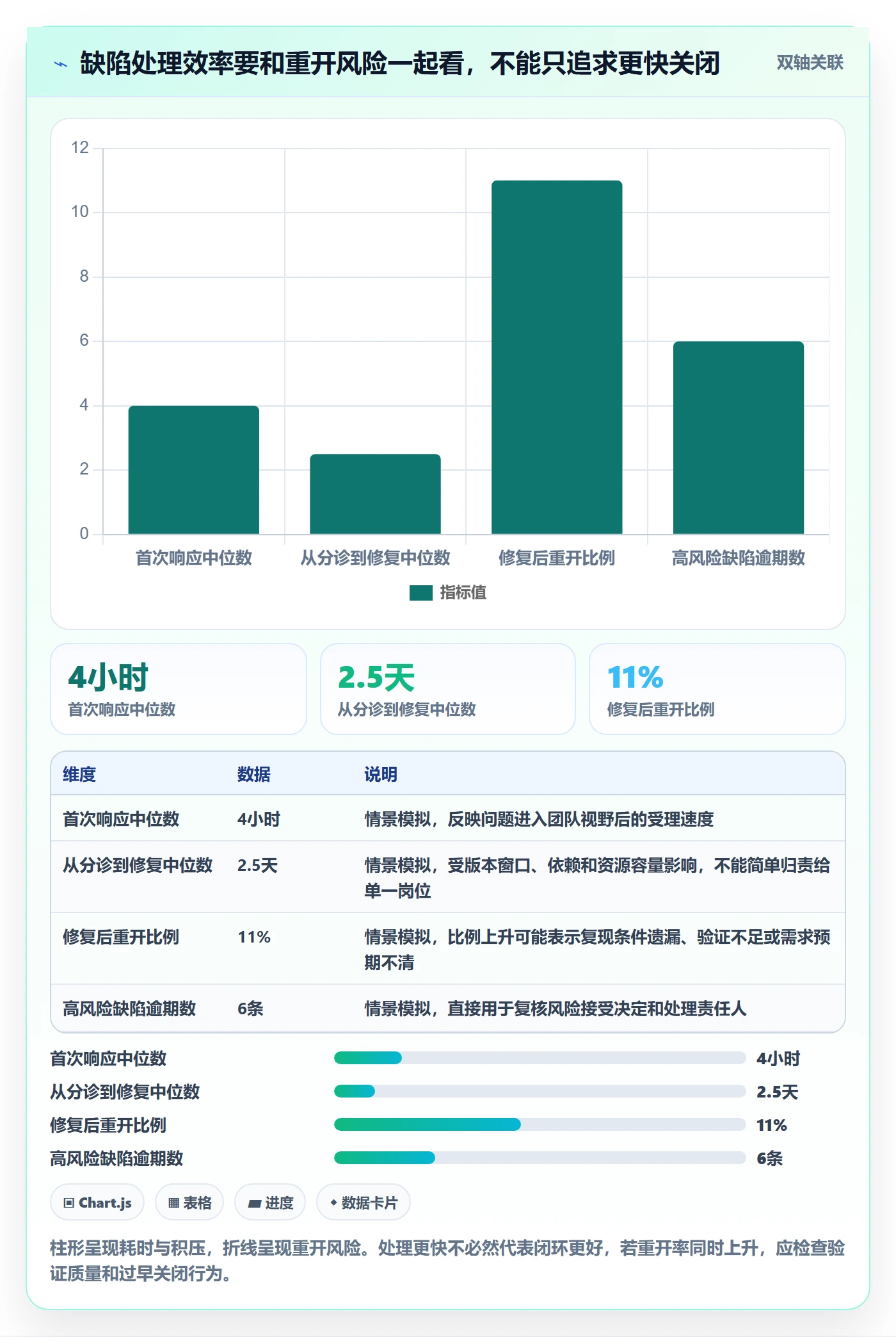Click the 指标值 legend color swatch
Viewport: 896px width, 1337px height.
(420, 593)
